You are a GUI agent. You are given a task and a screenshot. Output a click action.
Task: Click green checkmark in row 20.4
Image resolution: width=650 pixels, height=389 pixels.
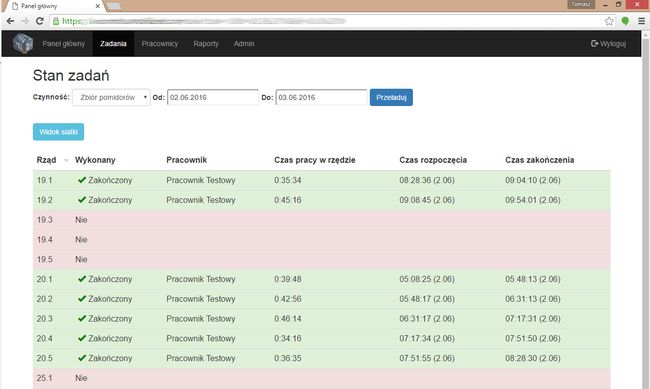(82, 338)
